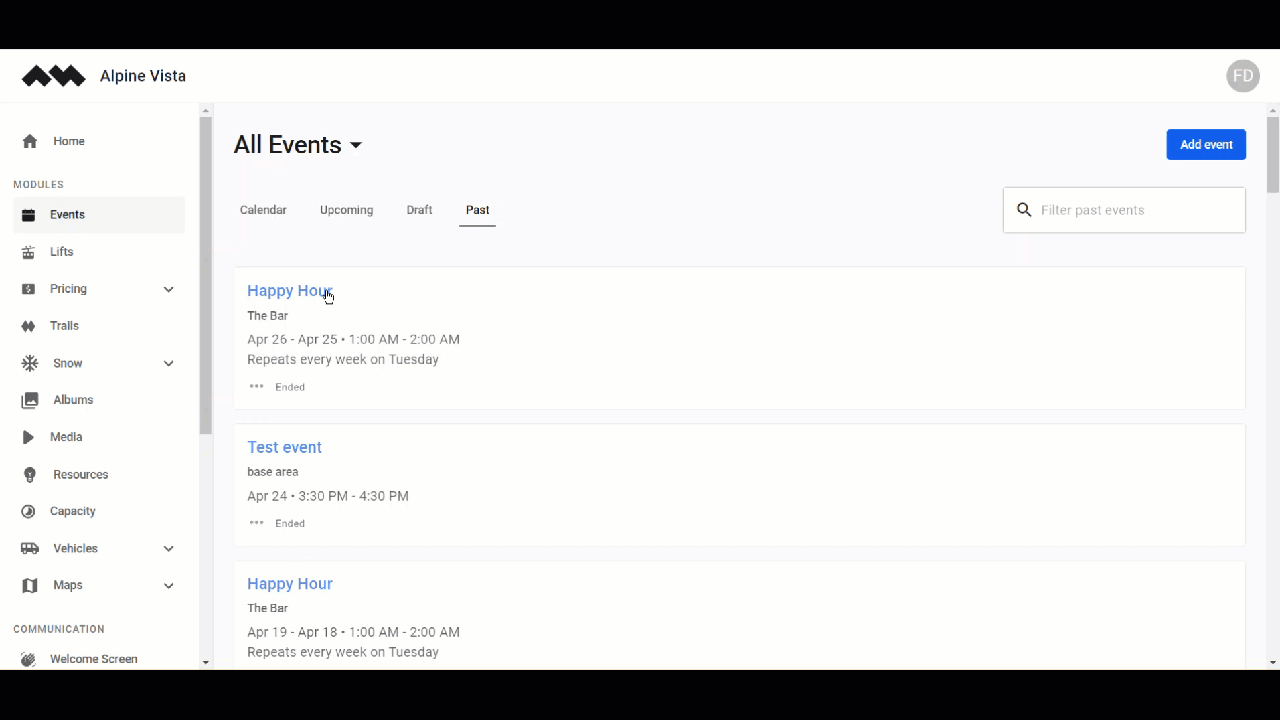
Task: Open the All Events dropdown
Action: pos(298,145)
